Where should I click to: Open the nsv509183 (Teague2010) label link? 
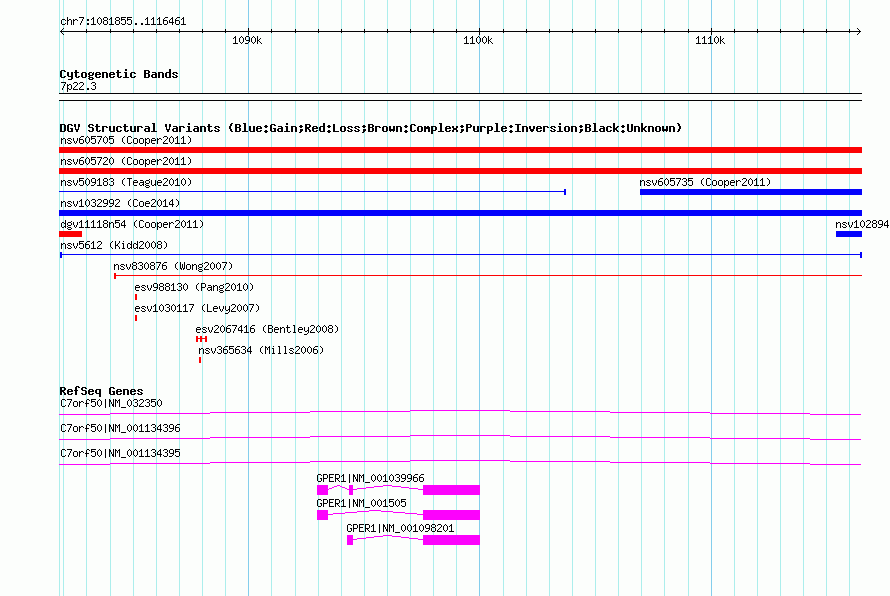[126, 182]
